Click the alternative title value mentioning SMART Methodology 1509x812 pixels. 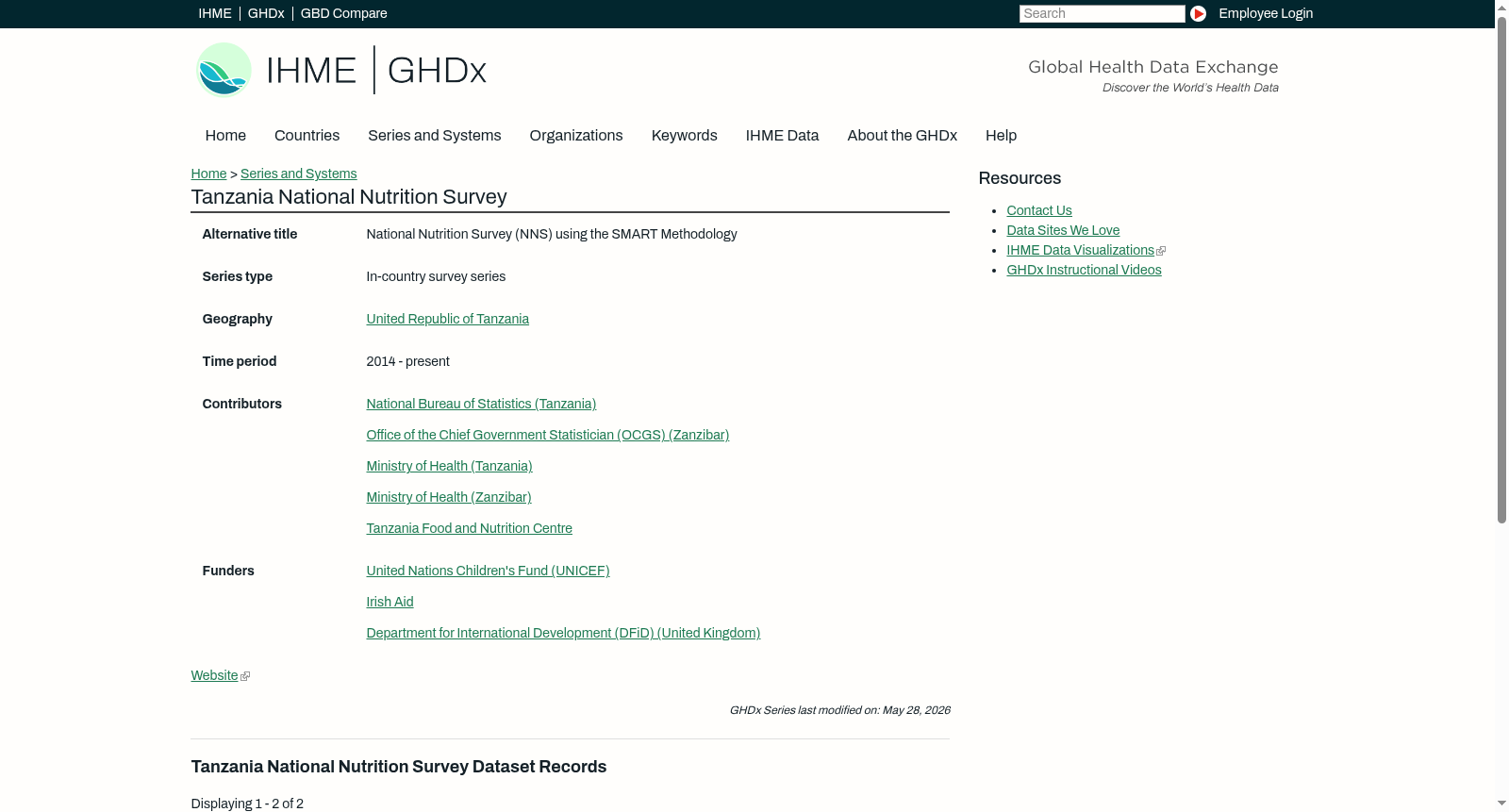click(552, 234)
